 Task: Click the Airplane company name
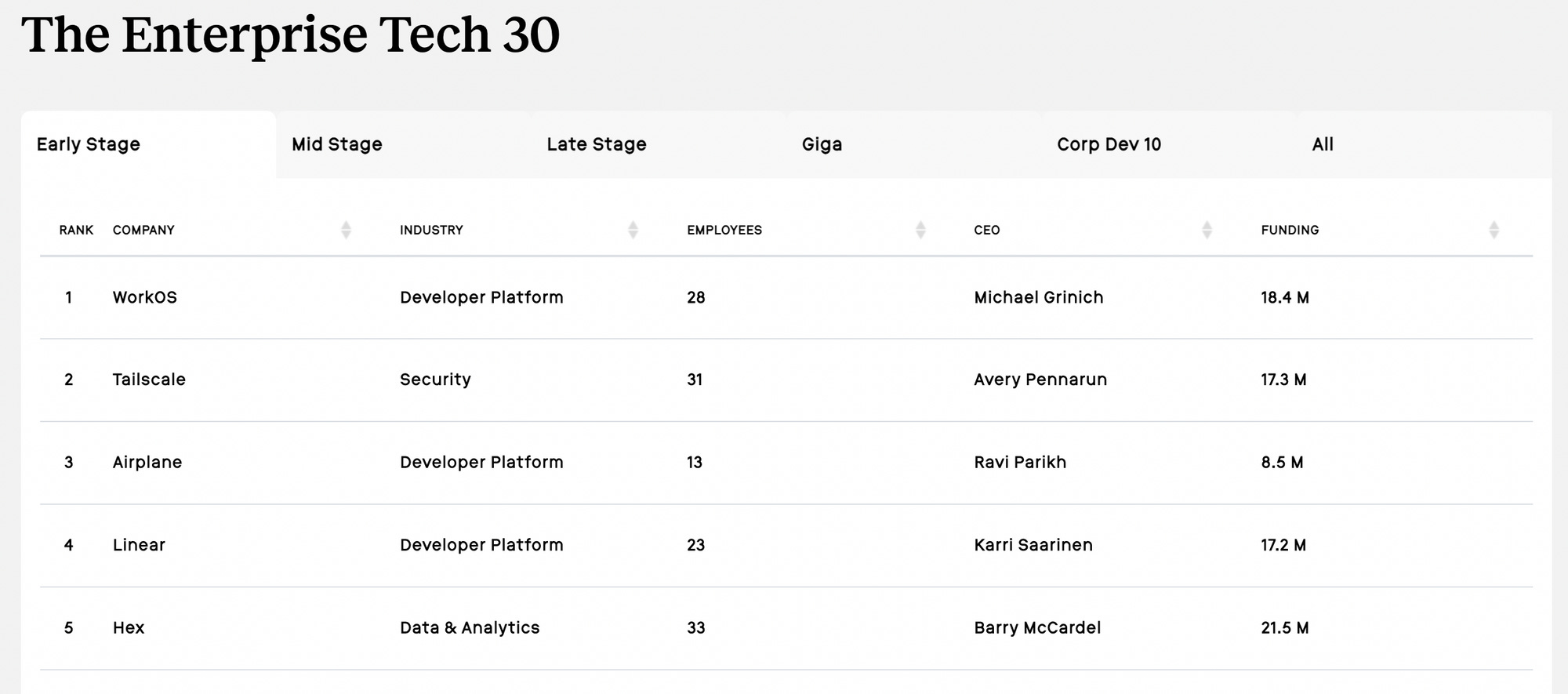(x=147, y=462)
